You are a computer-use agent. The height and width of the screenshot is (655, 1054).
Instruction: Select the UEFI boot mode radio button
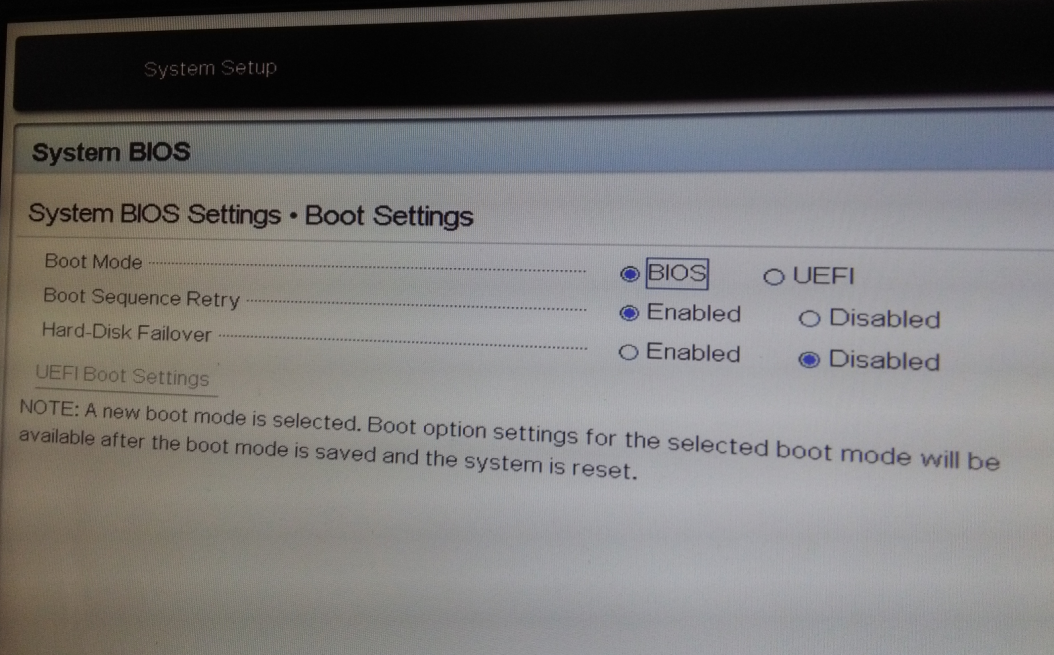pos(774,277)
